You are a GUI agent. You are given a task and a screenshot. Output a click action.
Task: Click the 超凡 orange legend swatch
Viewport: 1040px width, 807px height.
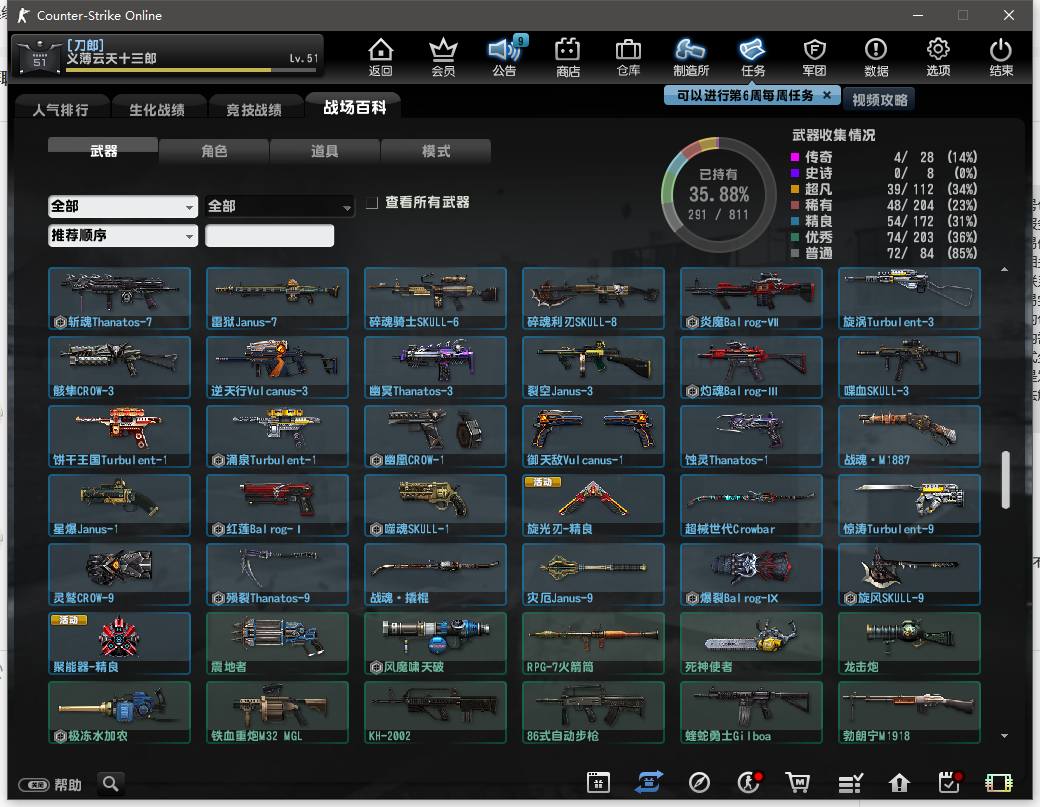point(795,189)
